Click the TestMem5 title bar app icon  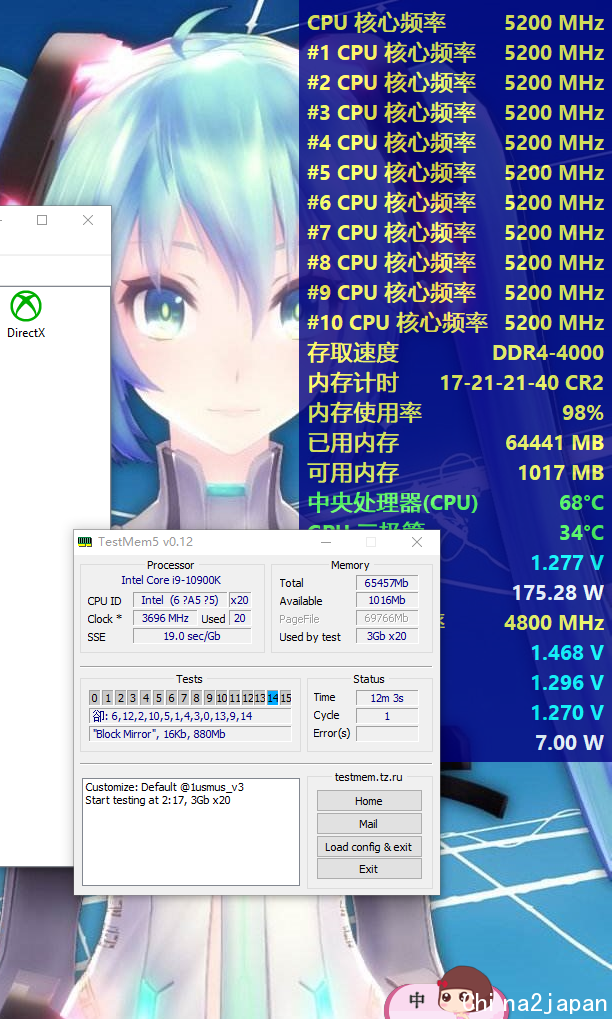(85, 542)
